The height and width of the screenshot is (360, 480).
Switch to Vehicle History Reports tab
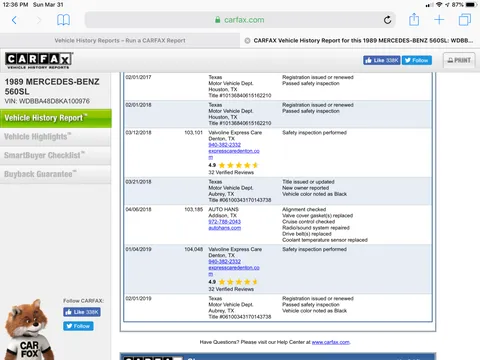point(120,40)
